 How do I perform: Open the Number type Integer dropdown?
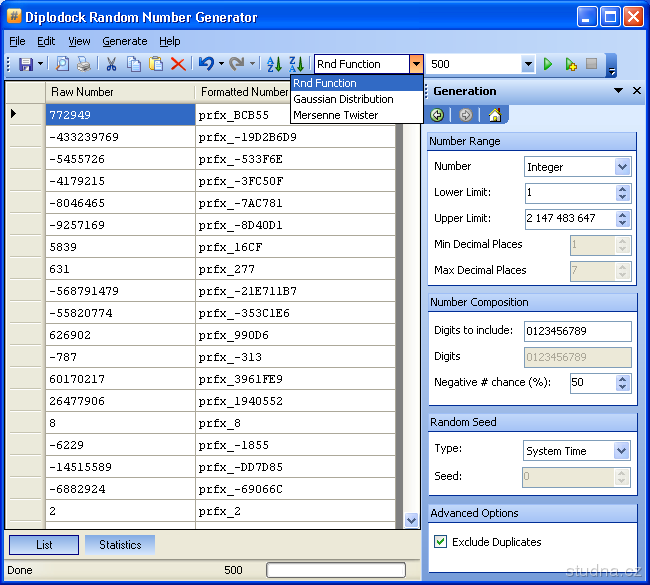(622, 167)
